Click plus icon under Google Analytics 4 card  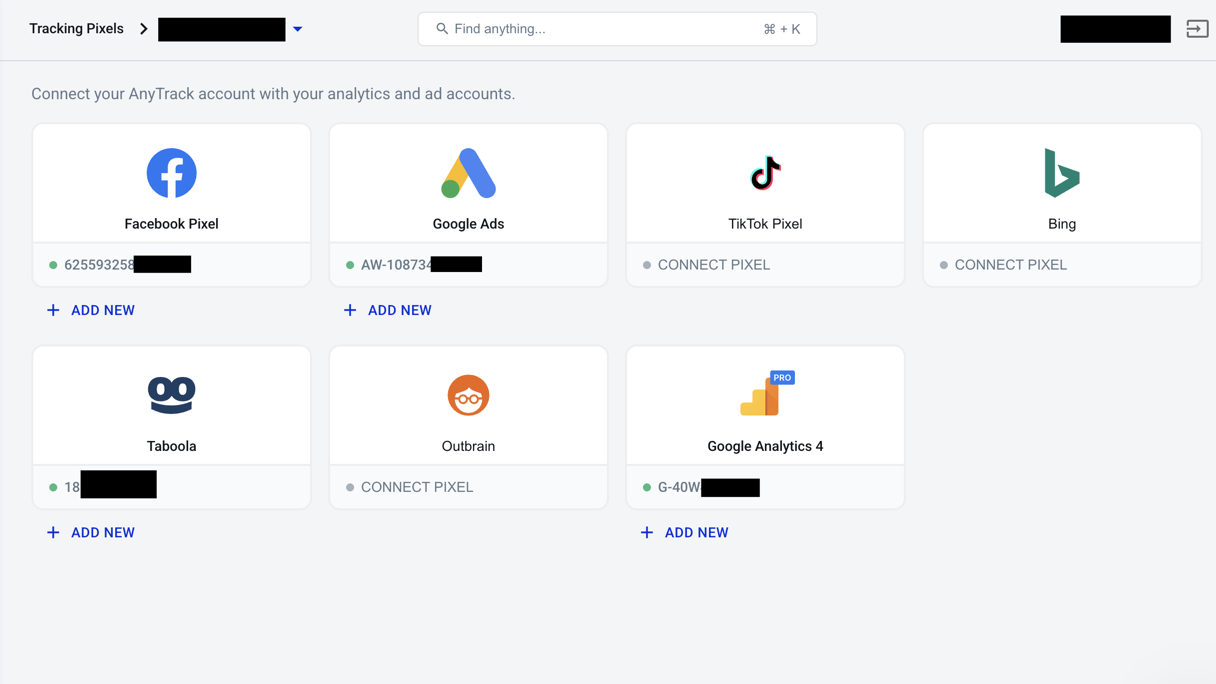pos(647,533)
